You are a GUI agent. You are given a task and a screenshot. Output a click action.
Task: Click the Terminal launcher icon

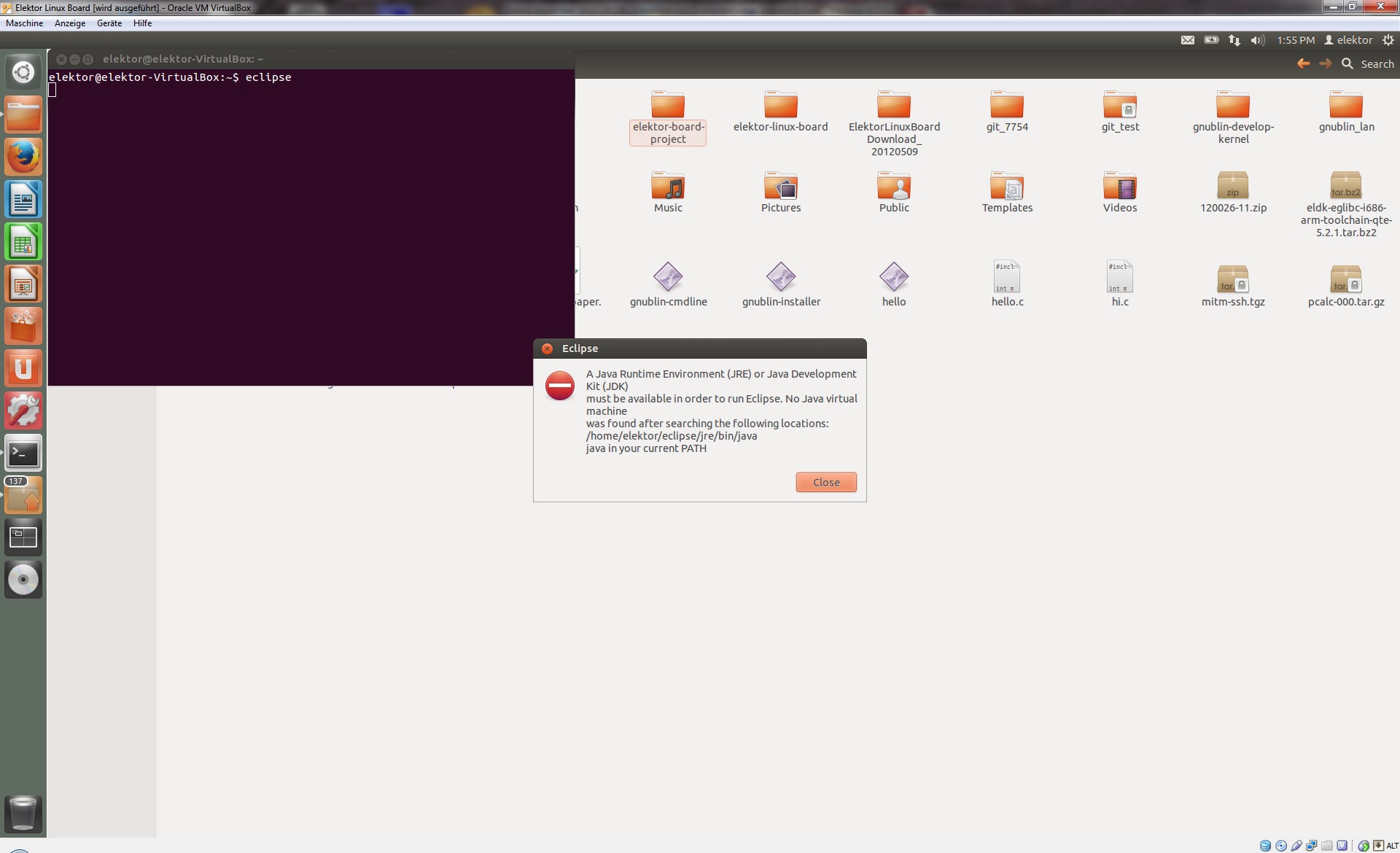[23, 453]
